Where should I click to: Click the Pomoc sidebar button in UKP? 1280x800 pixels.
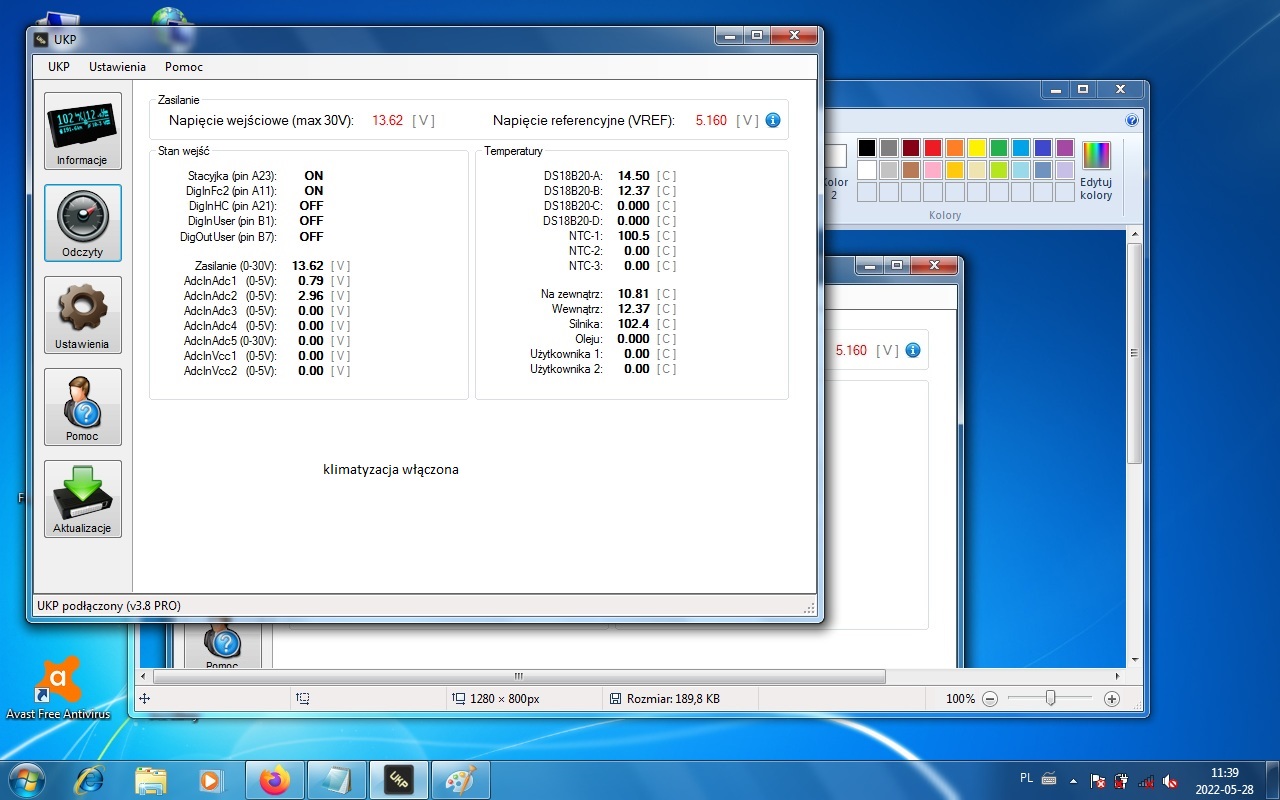[82, 407]
